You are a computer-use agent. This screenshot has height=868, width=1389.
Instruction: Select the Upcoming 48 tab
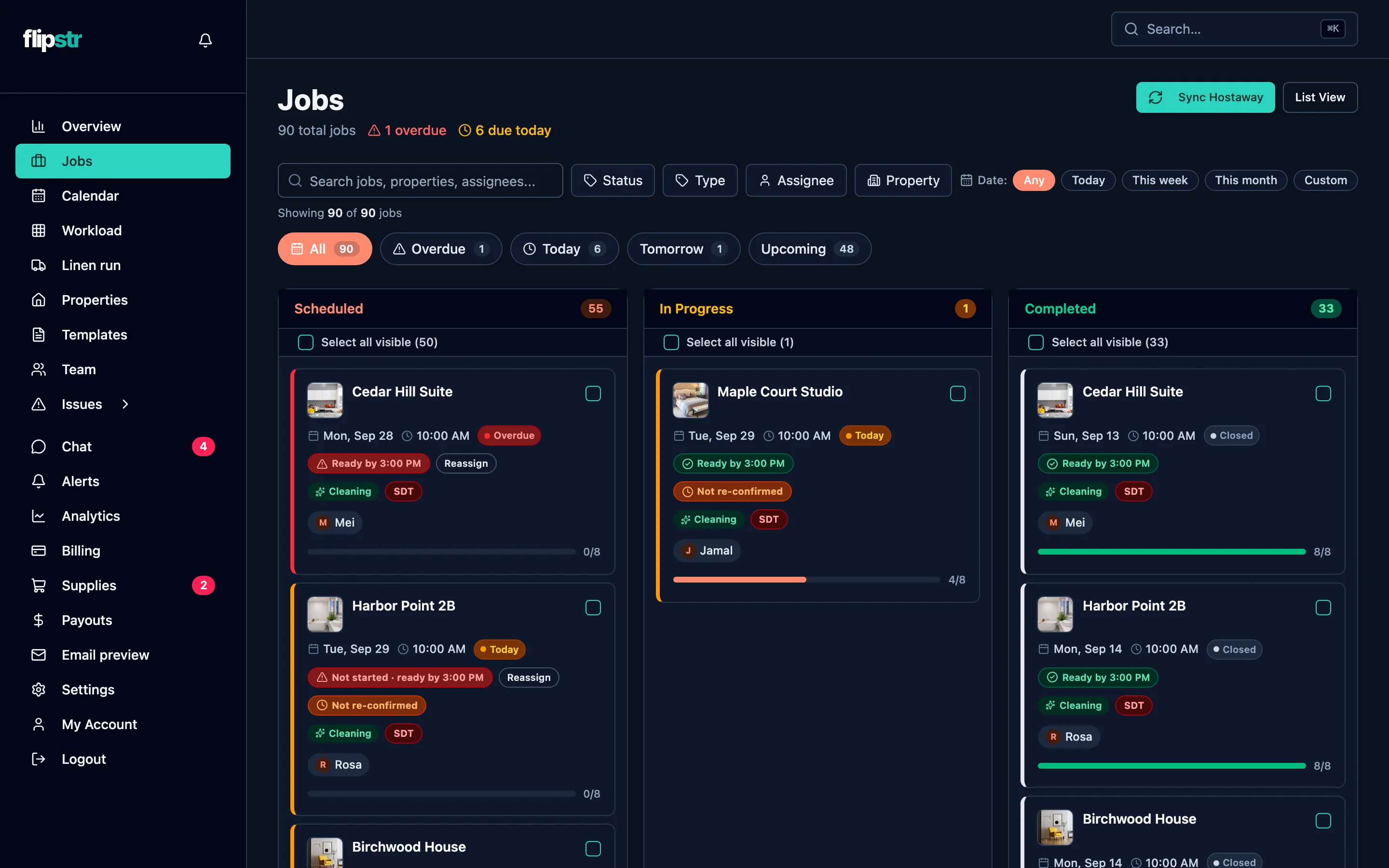(810, 248)
